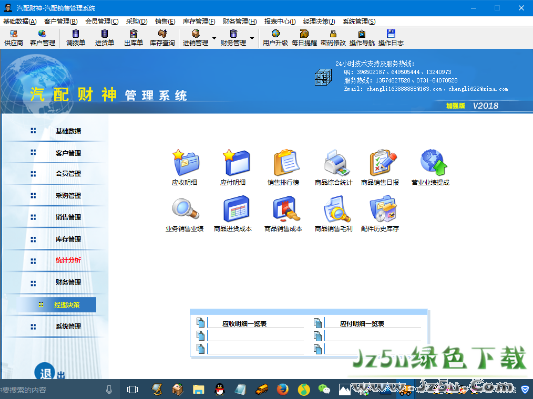Open the 系统管理(S) menu
The image size is (533, 399).
pos(359,21)
